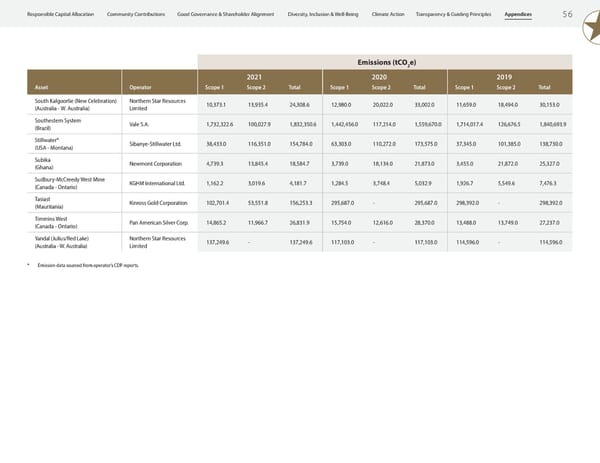The width and height of the screenshot is (600, 463).
Task: Click Yandal 2021 Scope 1 value 137,249.6
Action: click(218, 242)
